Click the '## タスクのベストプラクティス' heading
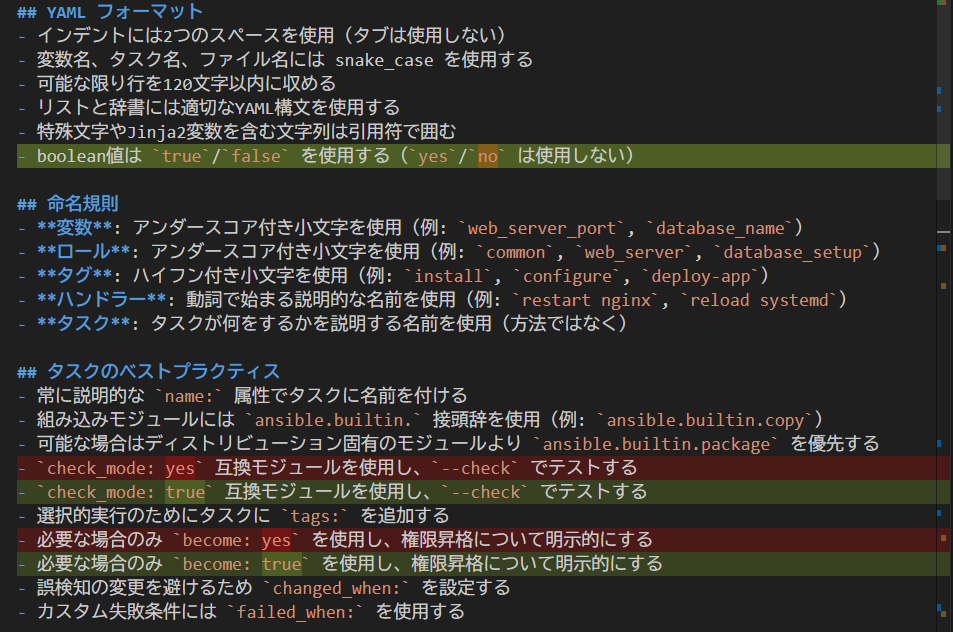This screenshot has width=953, height=632. pyautogui.click(x=148, y=372)
